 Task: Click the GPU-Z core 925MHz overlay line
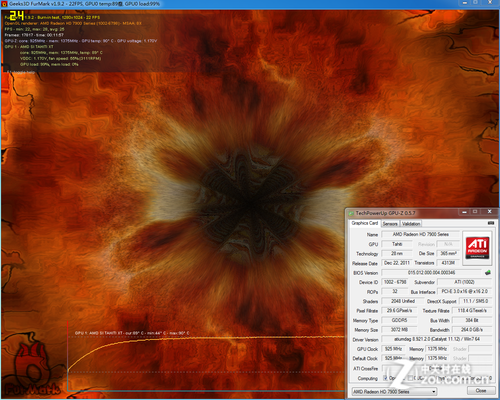(81, 41)
